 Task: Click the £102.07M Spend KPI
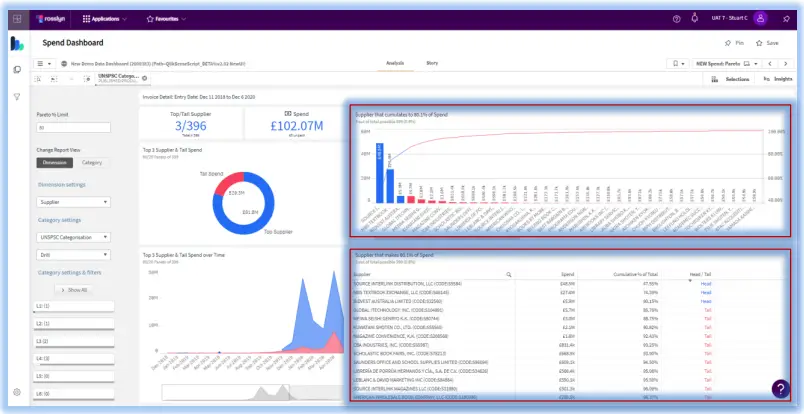[296, 124]
